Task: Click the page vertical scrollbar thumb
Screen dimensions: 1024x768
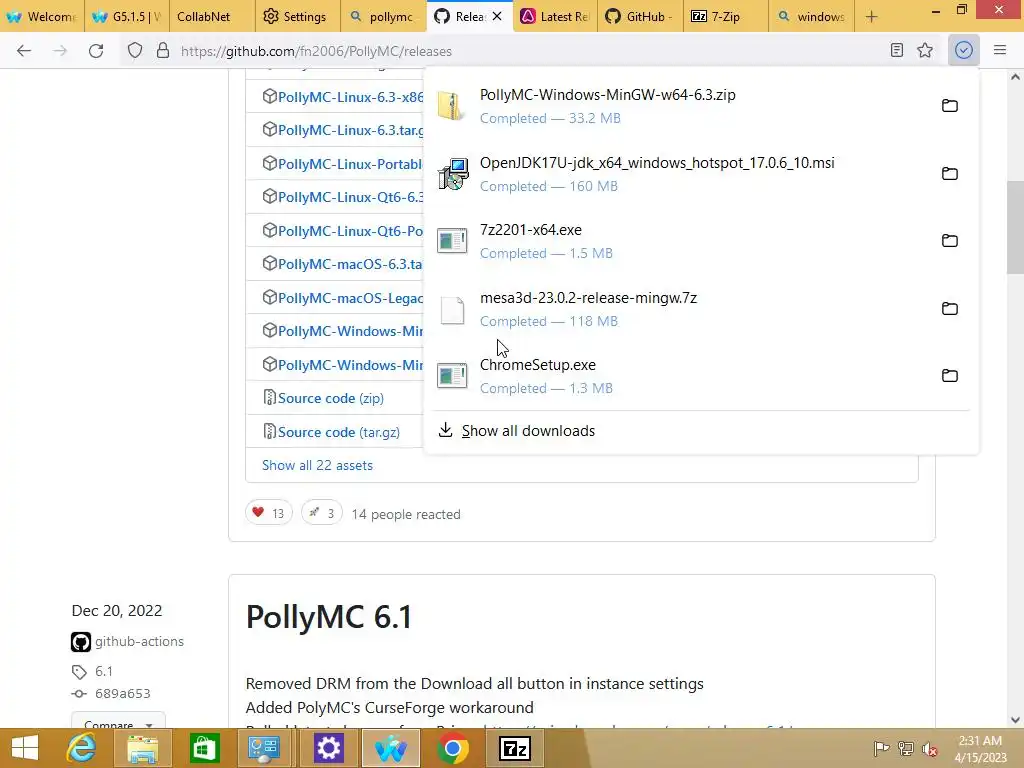Action: (1015, 227)
